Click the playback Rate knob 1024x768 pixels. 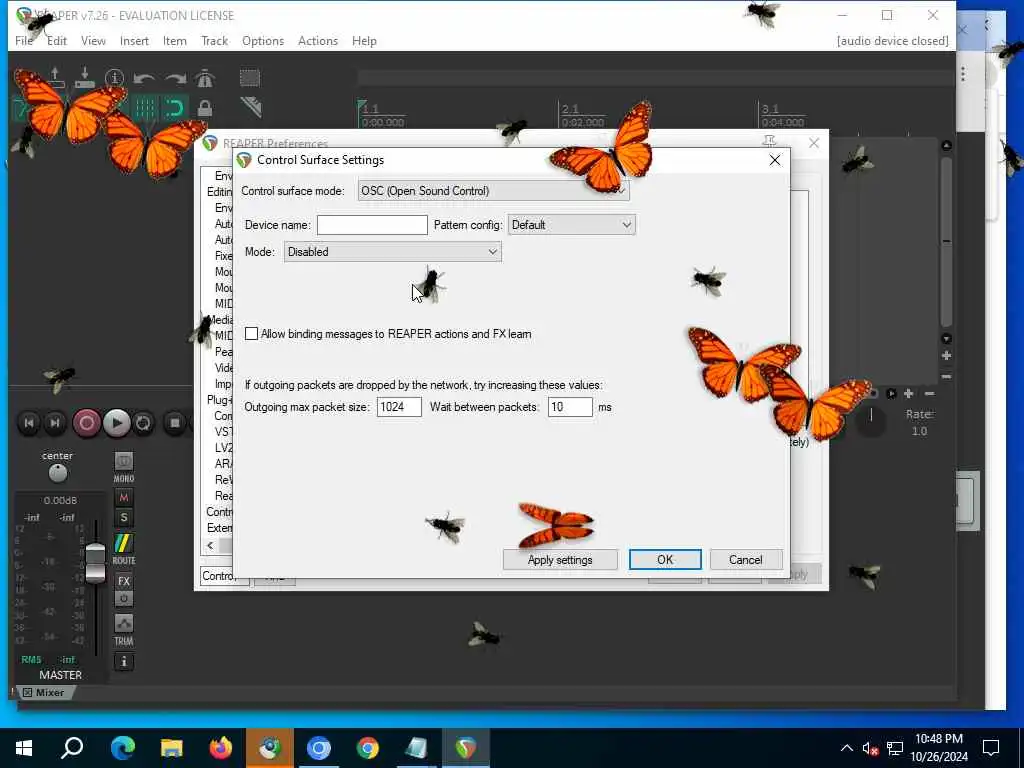[x=871, y=422]
